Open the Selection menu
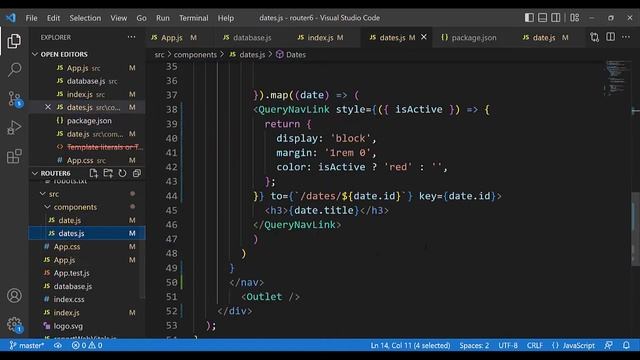The height and width of the screenshot is (360, 640). click(x=85, y=18)
